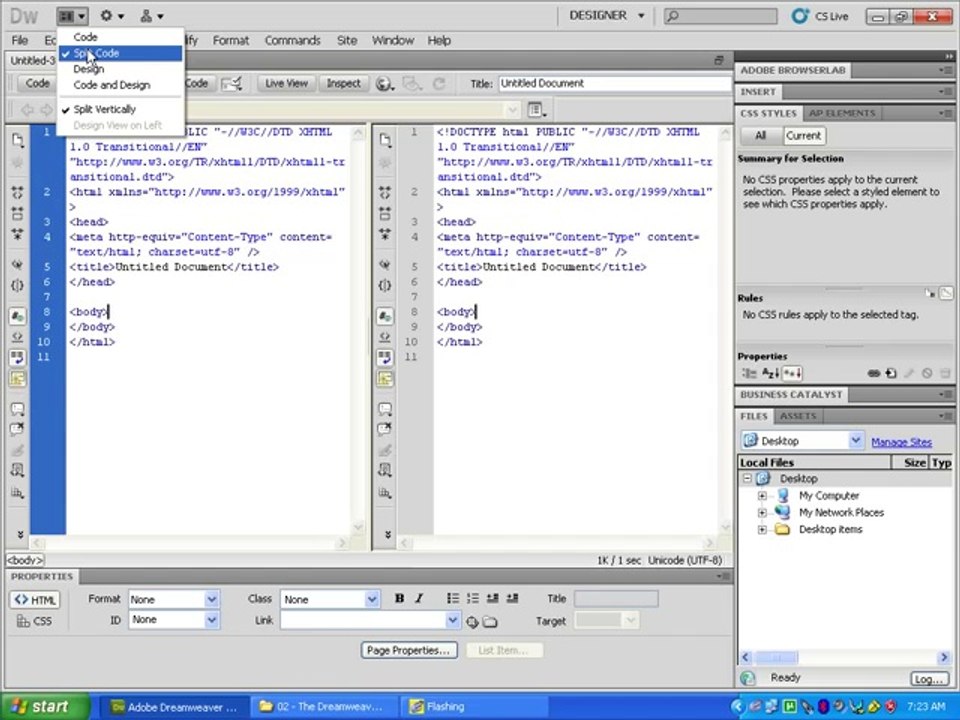The image size is (960, 720).
Task: Open the Link field dropdown arrow
Action: click(x=452, y=620)
